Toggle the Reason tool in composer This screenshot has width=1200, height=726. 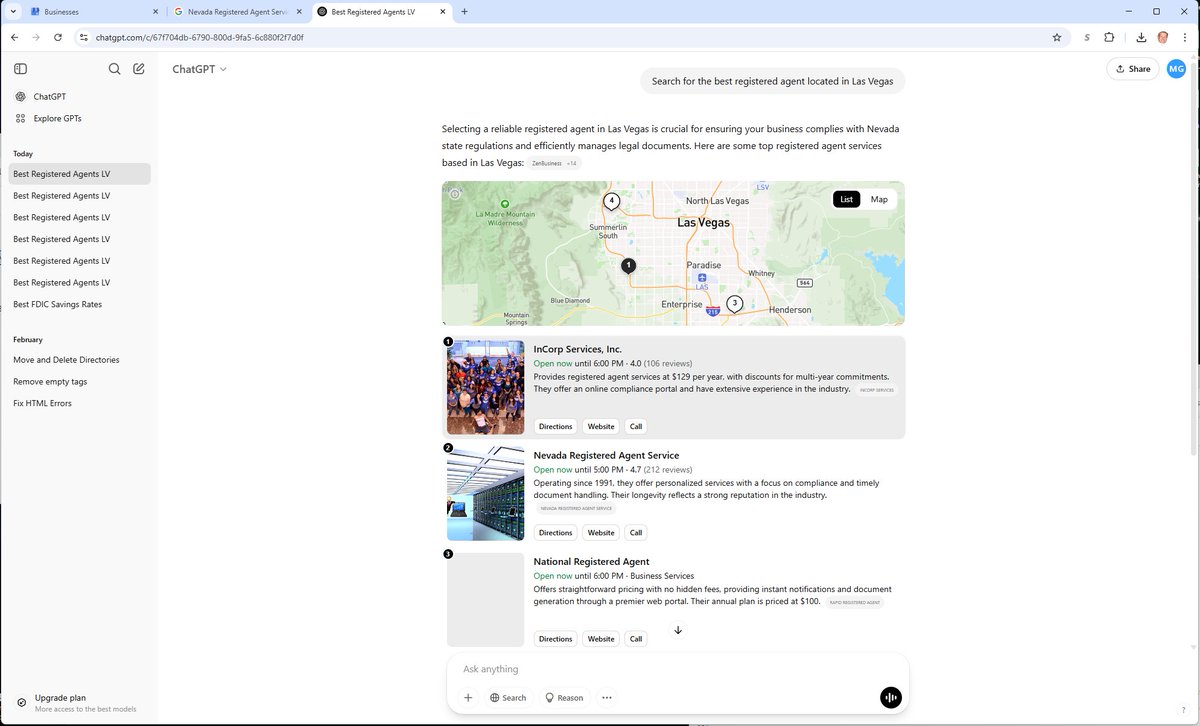(x=564, y=698)
